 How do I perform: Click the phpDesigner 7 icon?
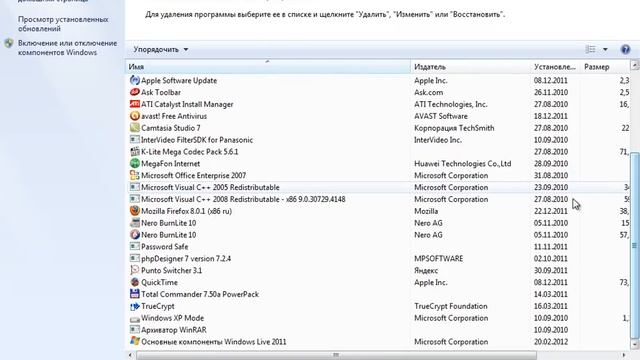tap(134, 258)
